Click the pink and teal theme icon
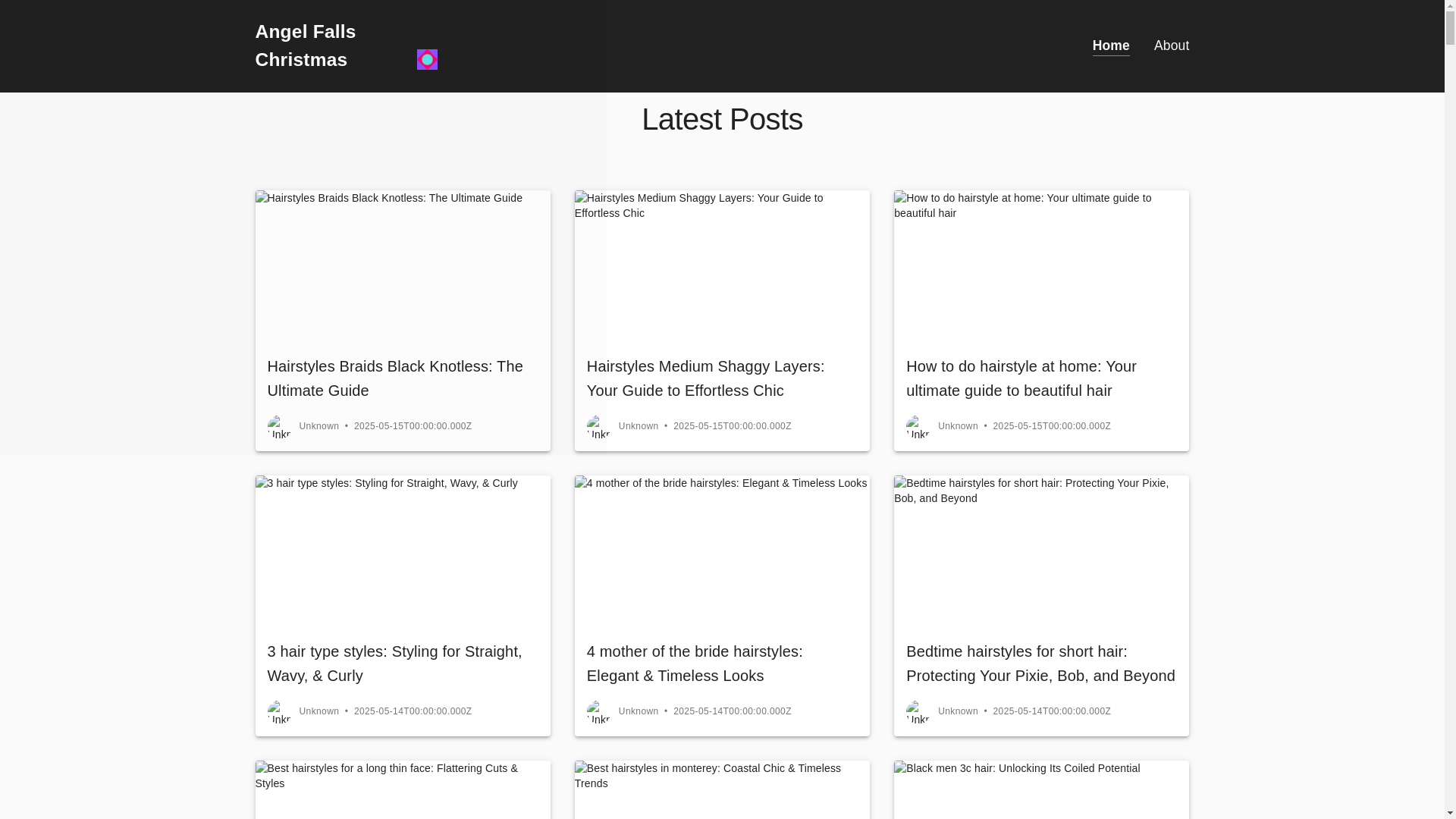Image resolution: width=1456 pixels, height=819 pixels. (427, 59)
